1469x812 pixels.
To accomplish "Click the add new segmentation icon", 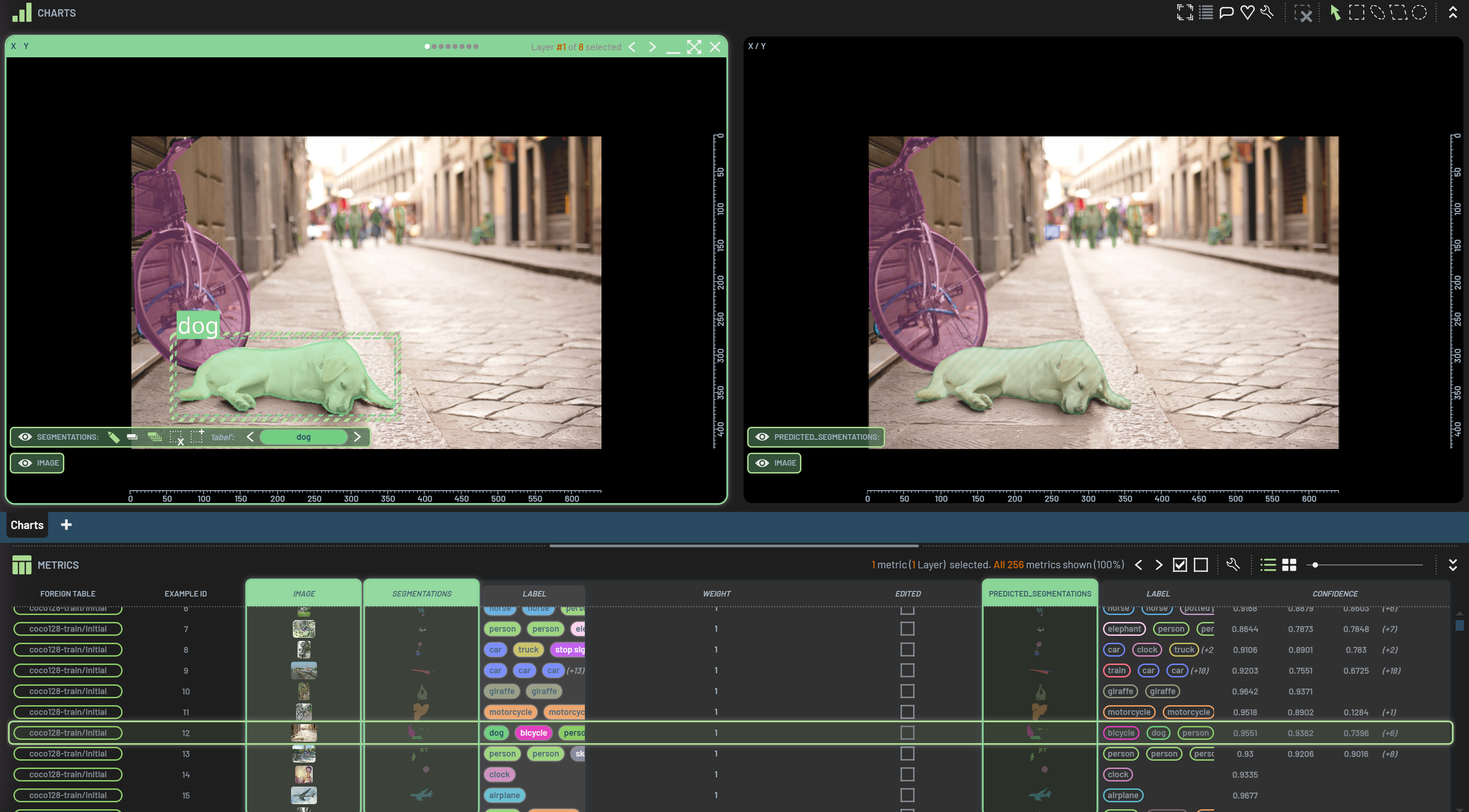I will pyautogui.click(x=197, y=437).
